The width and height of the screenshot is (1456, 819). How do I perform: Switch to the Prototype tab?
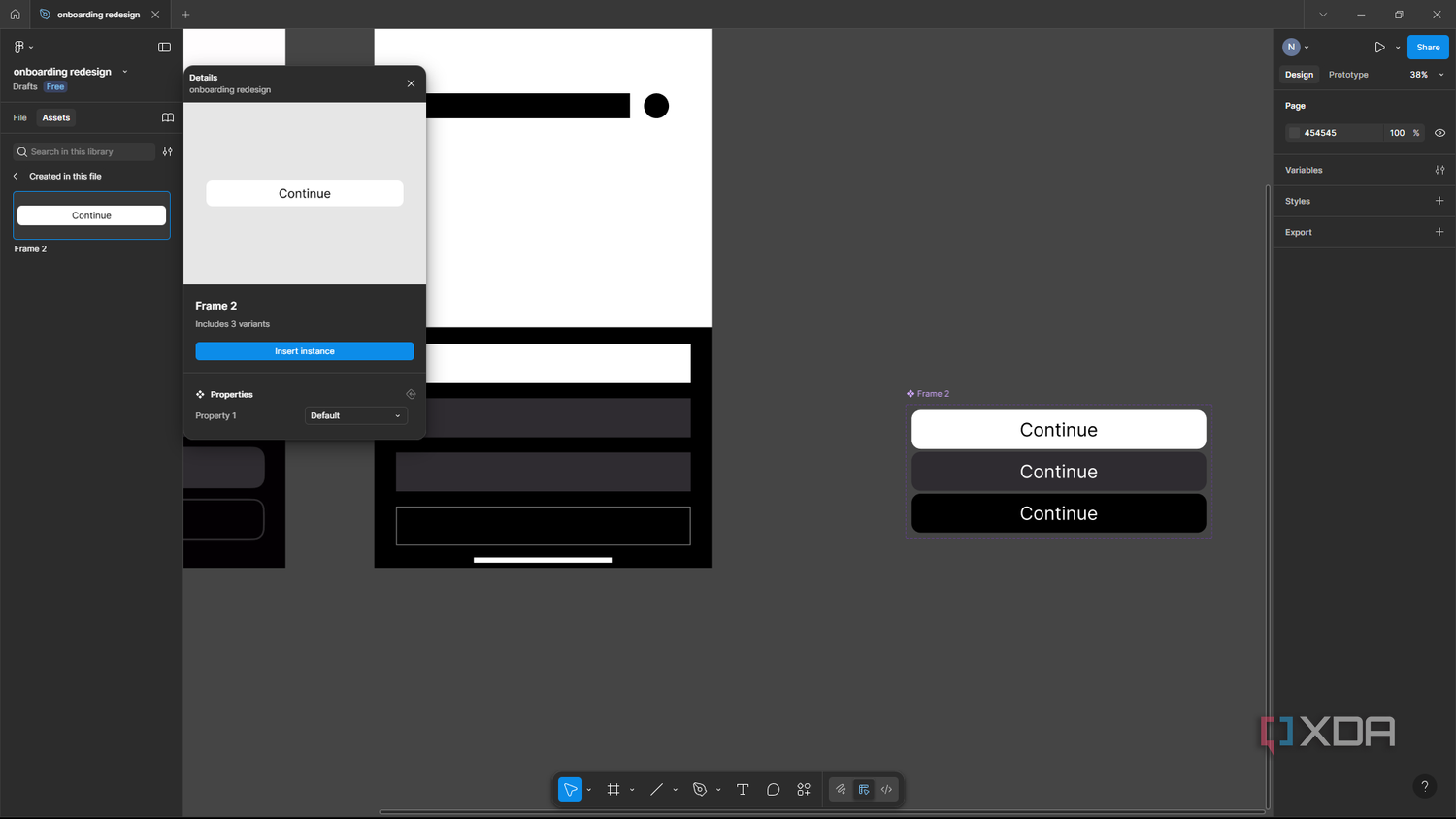point(1348,75)
